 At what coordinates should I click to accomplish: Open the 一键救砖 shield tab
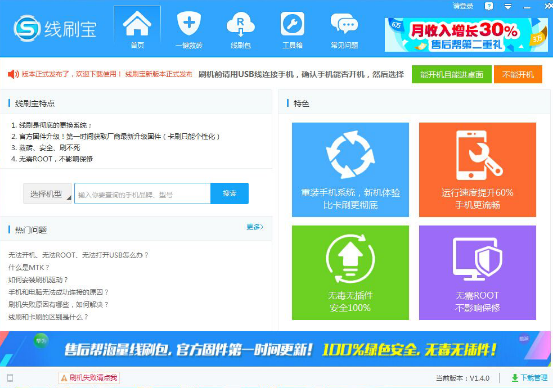pos(189,30)
